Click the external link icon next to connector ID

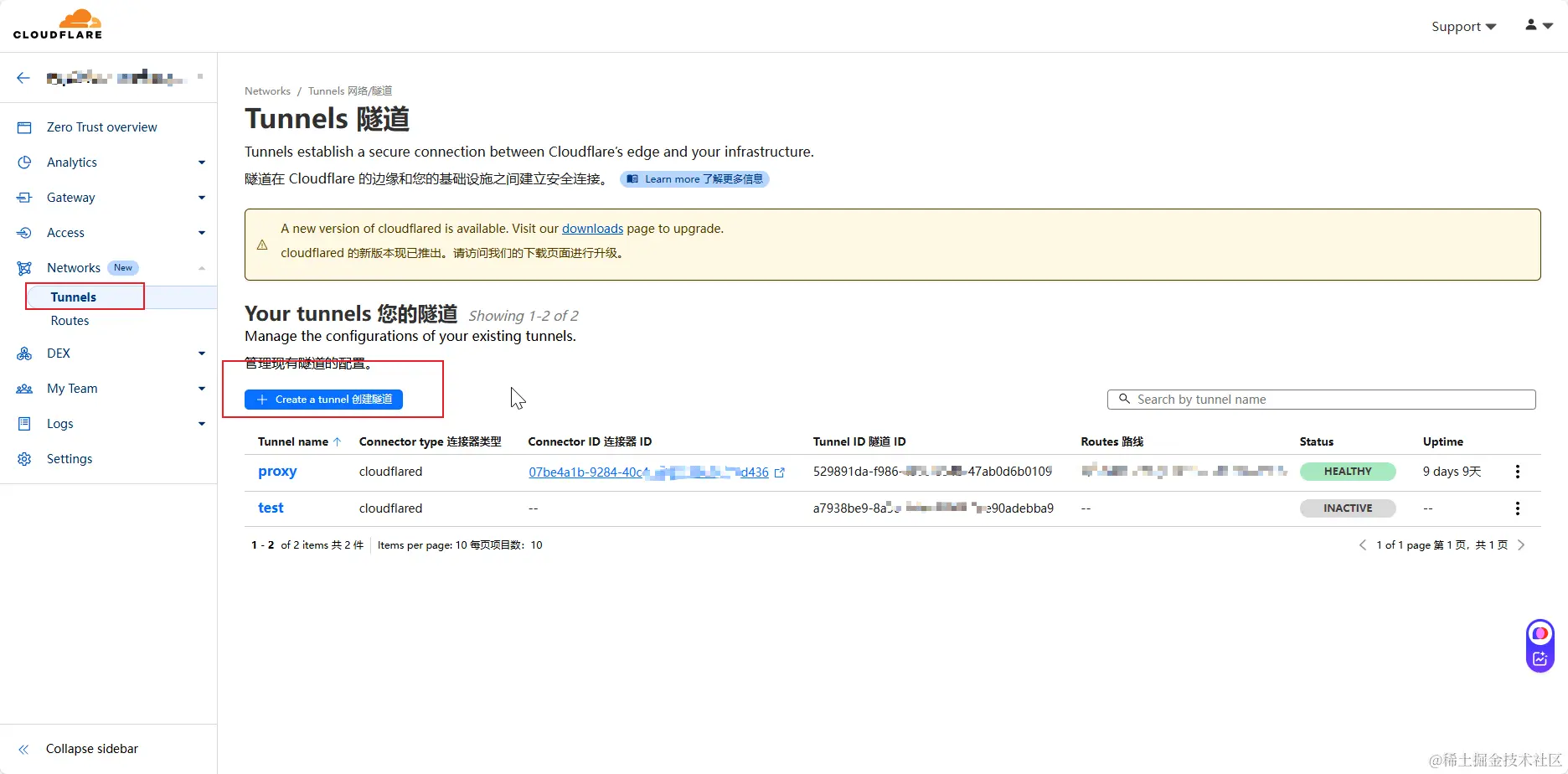tap(780, 472)
